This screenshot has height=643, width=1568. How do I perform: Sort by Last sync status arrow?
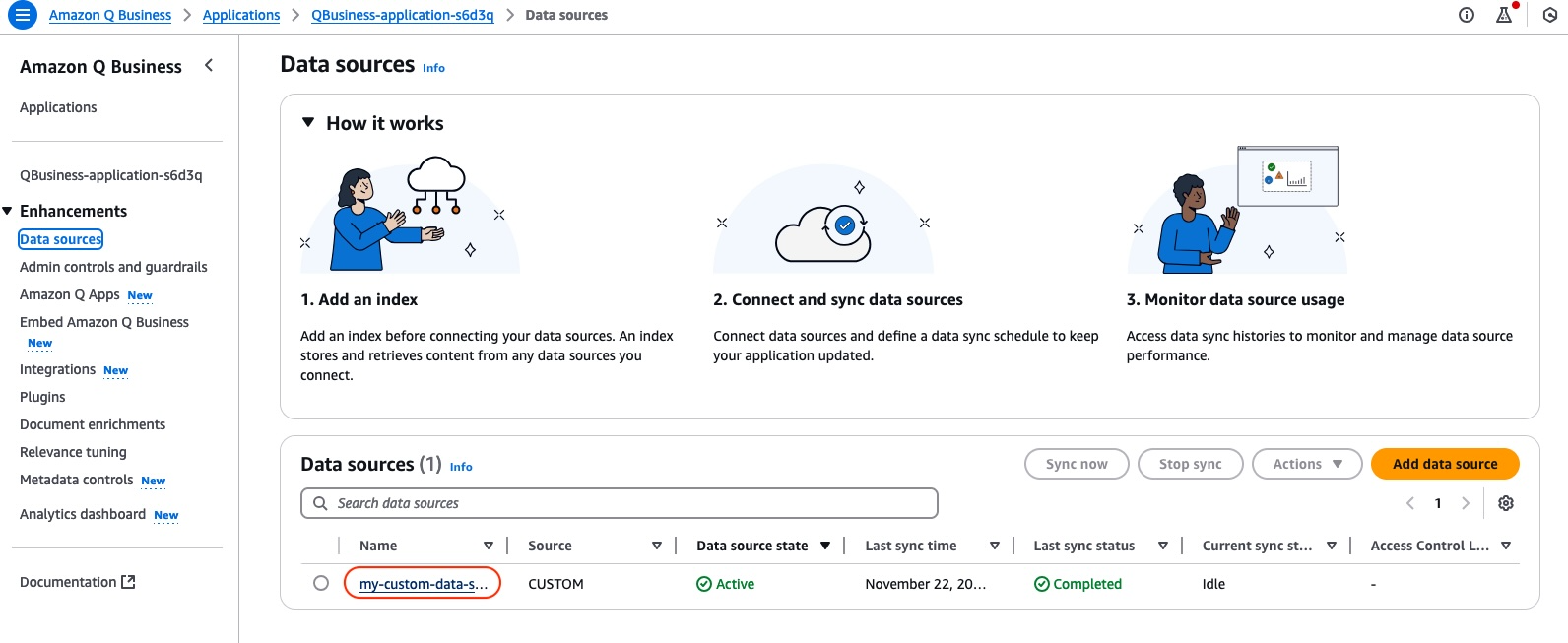tap(1163, 546)
